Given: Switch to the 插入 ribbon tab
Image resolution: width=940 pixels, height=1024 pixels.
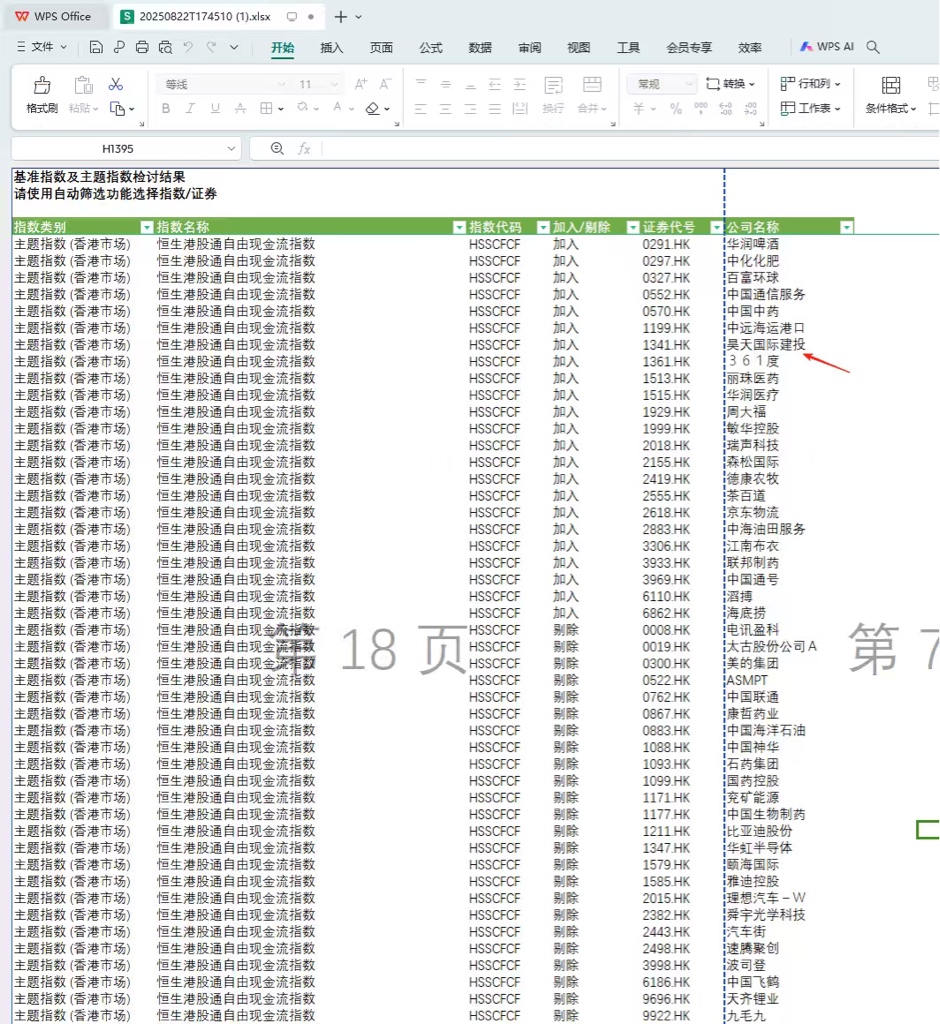Looking at the screenshot, I should pyautogui.click(x=331, y=48).
